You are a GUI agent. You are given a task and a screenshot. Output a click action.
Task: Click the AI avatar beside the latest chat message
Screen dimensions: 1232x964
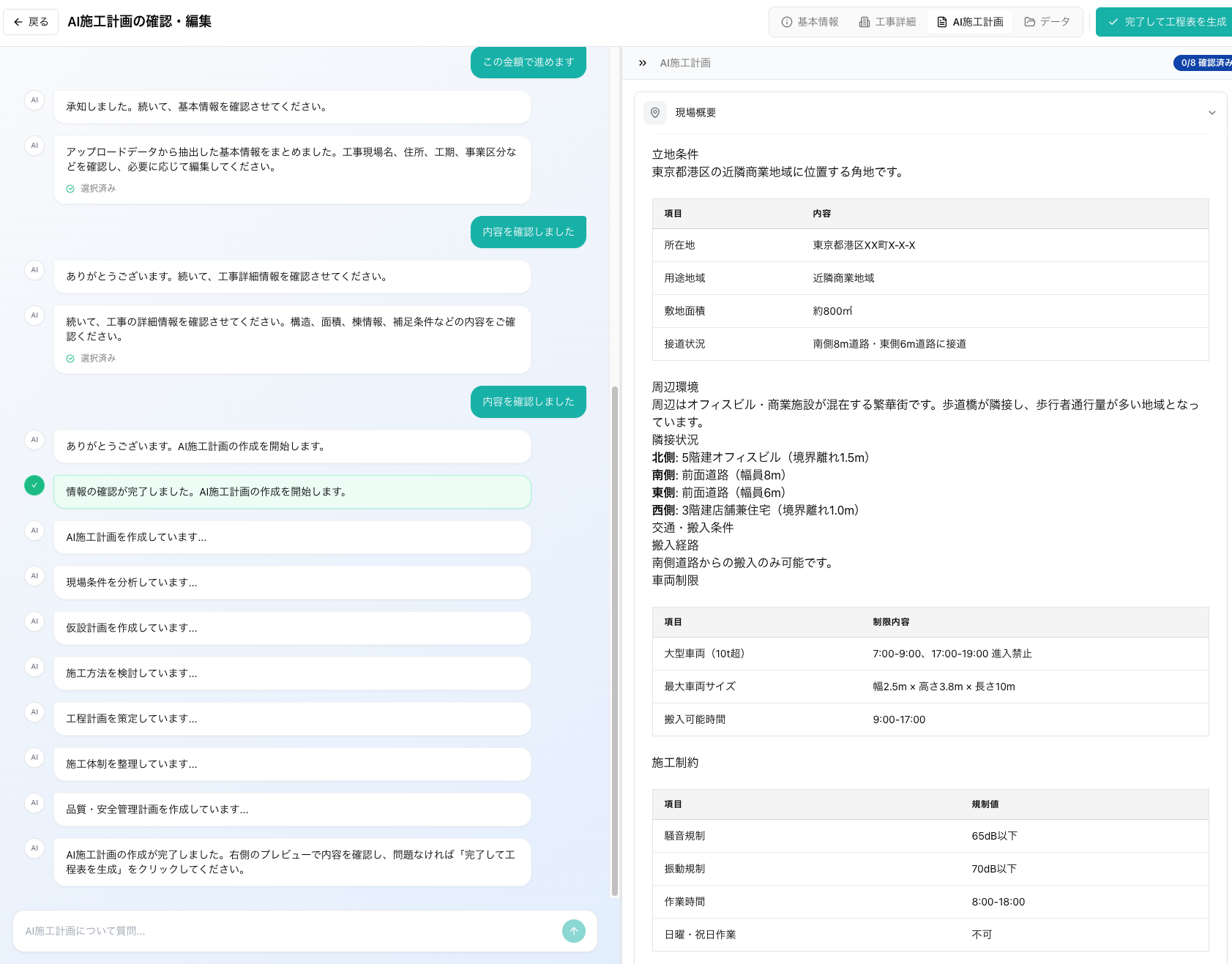(34, 848)
